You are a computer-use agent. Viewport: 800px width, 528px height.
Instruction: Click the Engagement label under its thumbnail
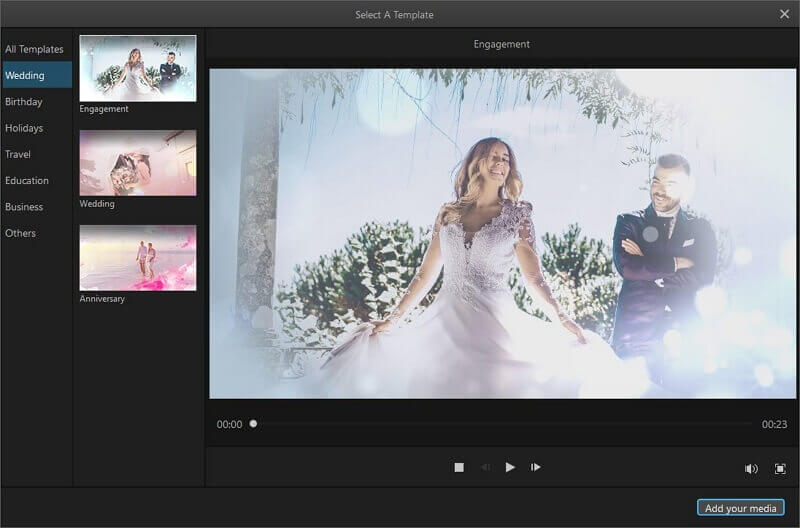point(104,109)
